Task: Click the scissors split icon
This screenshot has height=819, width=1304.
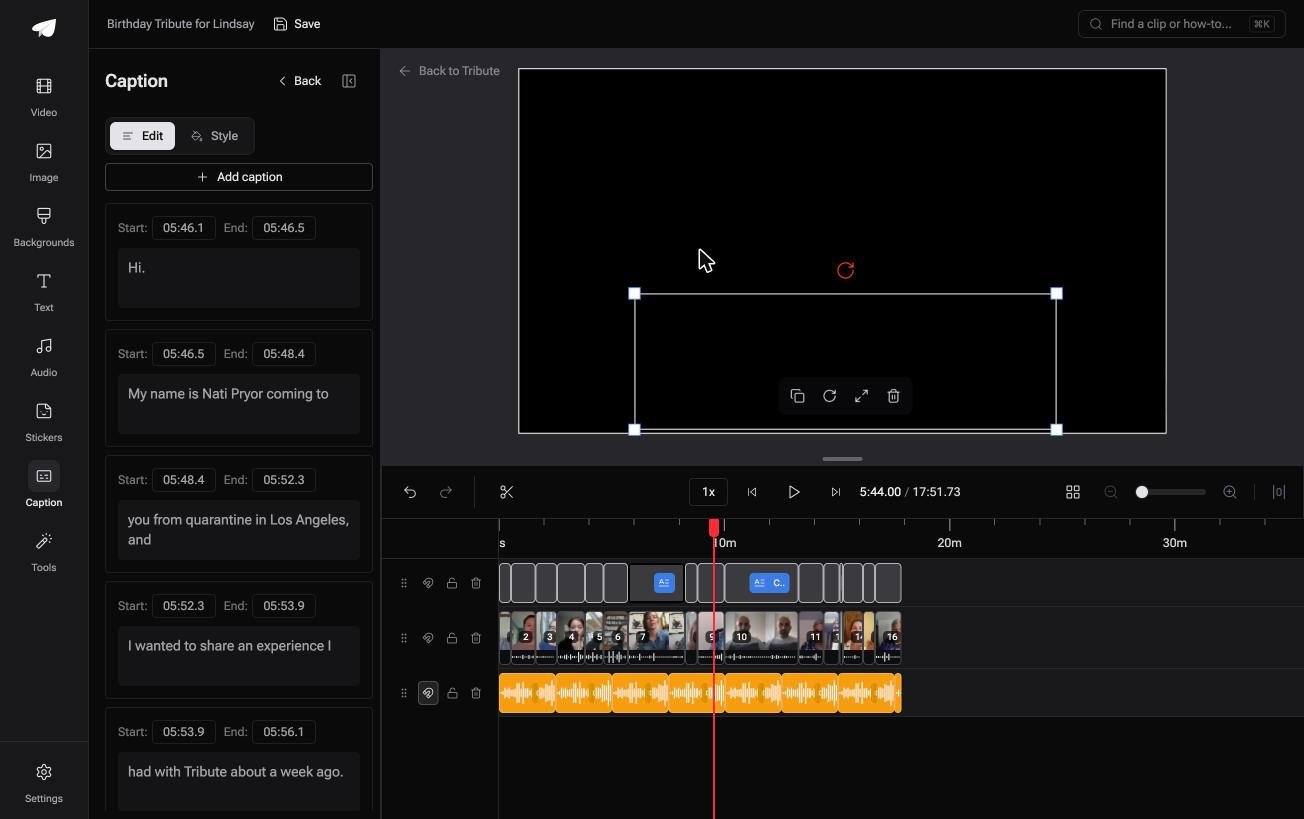Action: [x=507, y=492]
